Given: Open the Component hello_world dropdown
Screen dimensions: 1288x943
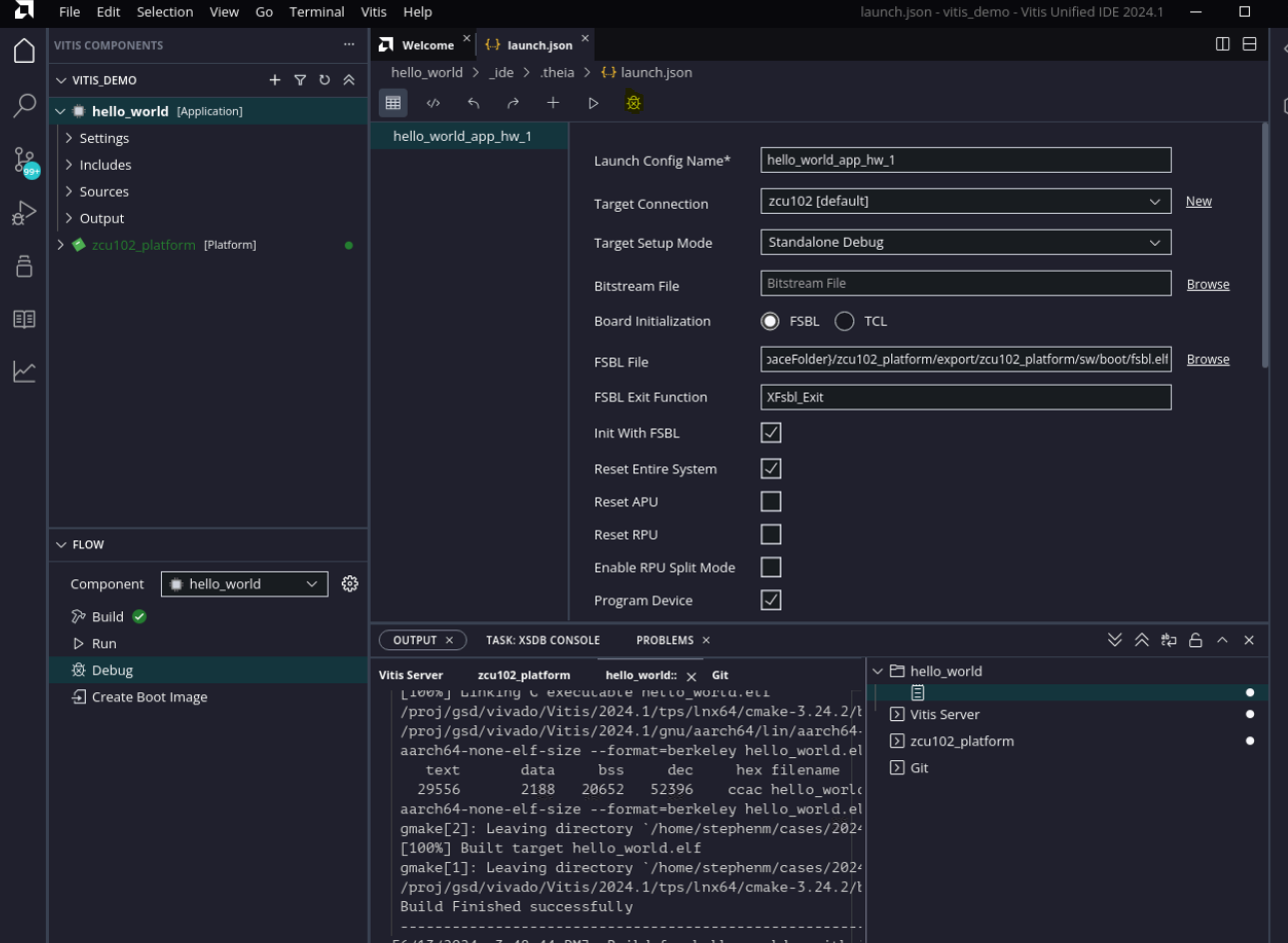Looking at the screenshot, I should click(244, 584).
